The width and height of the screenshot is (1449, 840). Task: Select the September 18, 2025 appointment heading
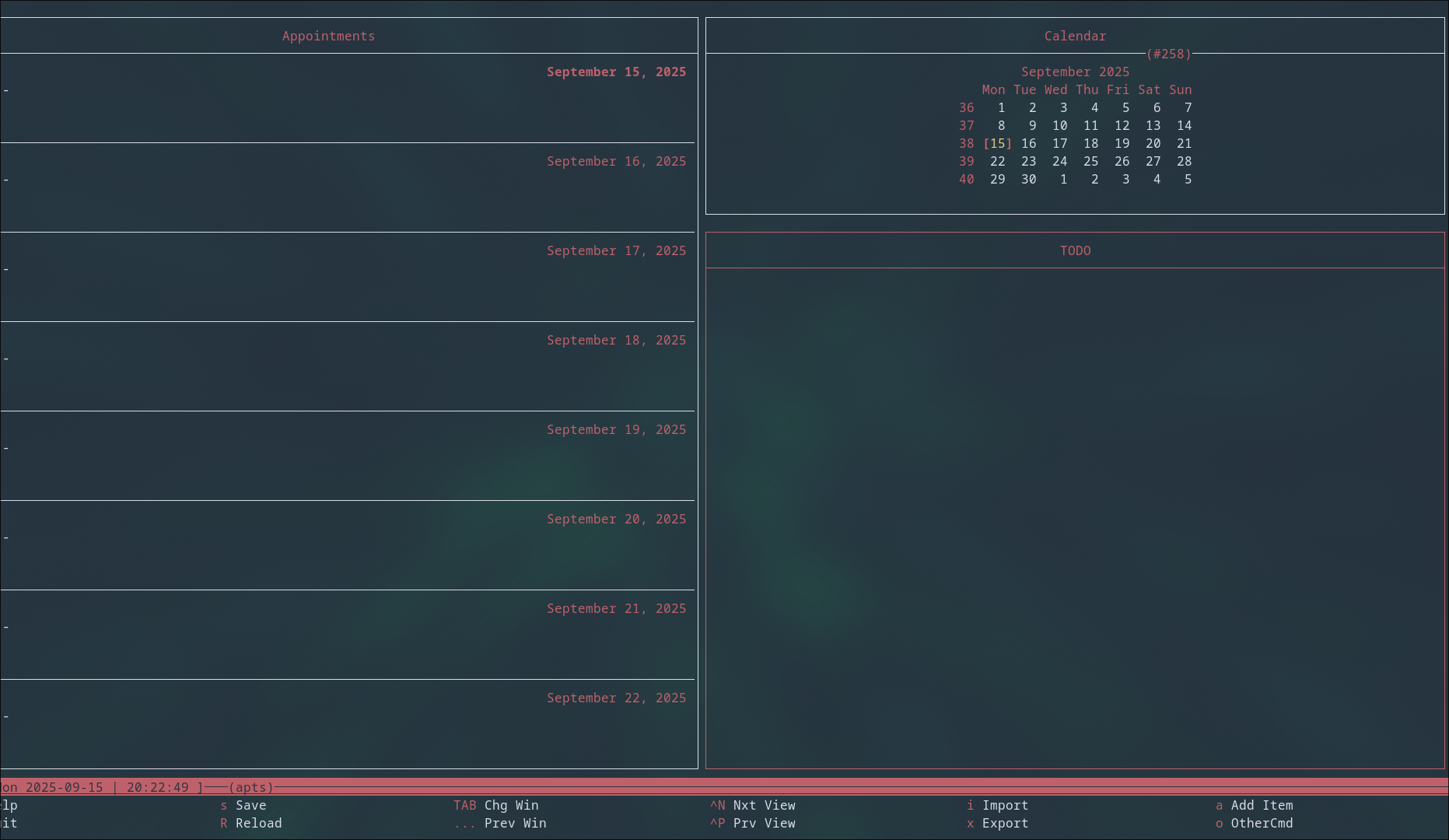617,341
